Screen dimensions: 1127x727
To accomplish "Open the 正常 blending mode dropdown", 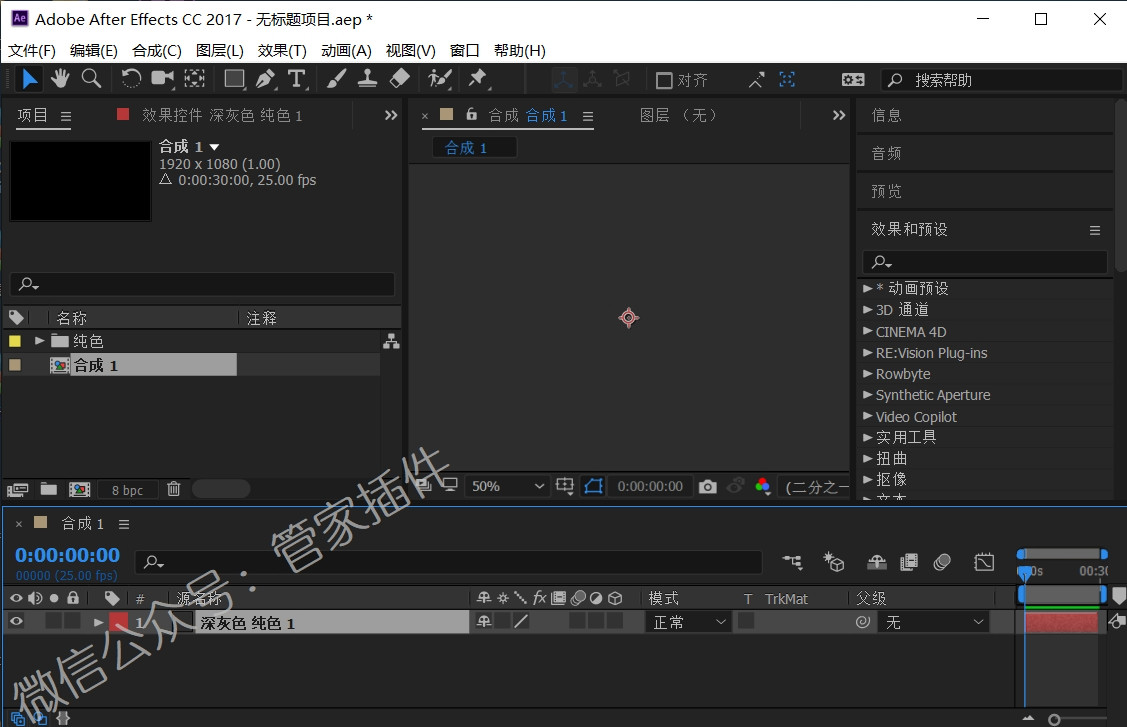I will pos(689,622).
